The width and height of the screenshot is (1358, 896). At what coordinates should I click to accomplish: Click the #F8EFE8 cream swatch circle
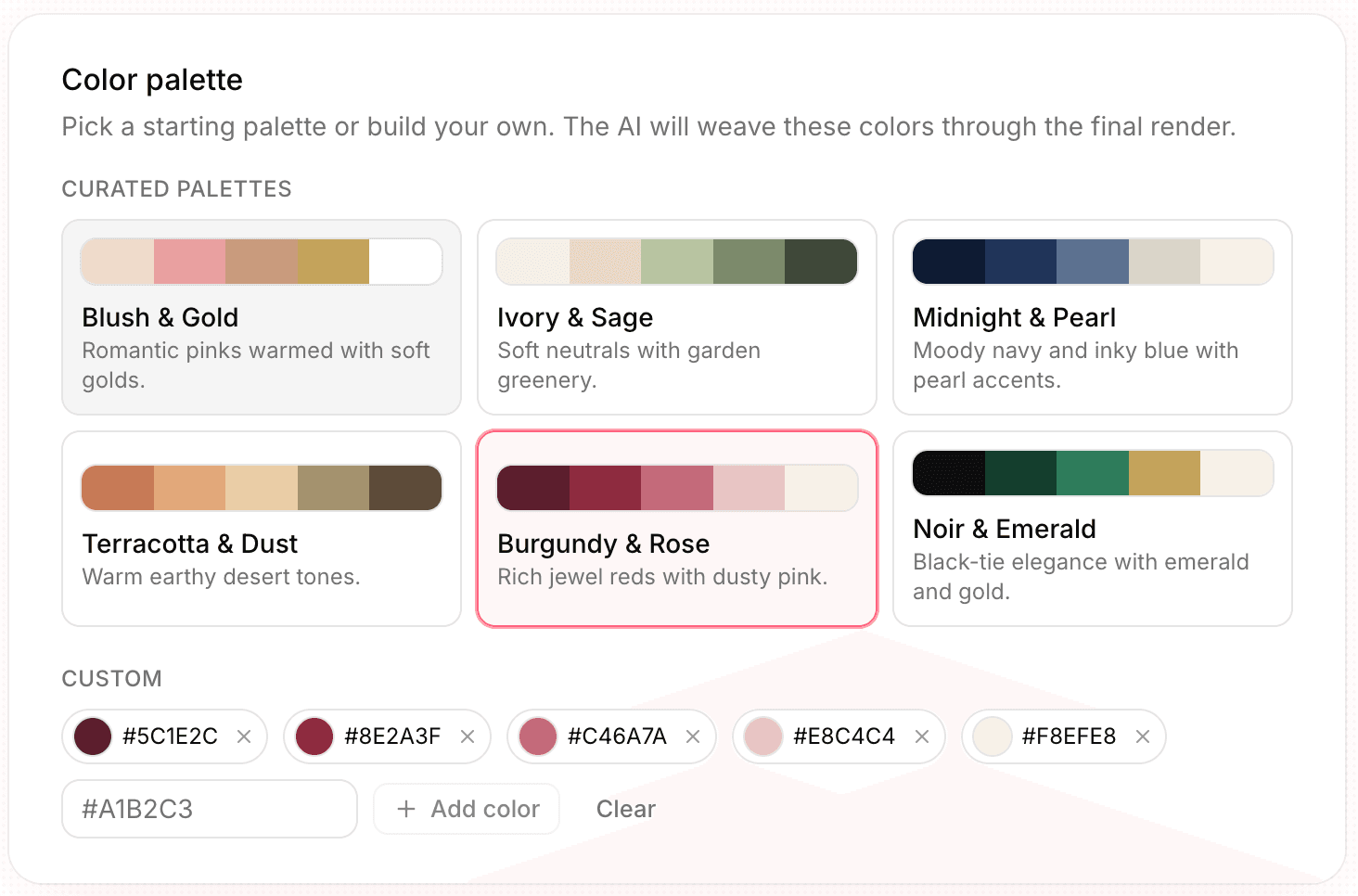click(993, 736)
